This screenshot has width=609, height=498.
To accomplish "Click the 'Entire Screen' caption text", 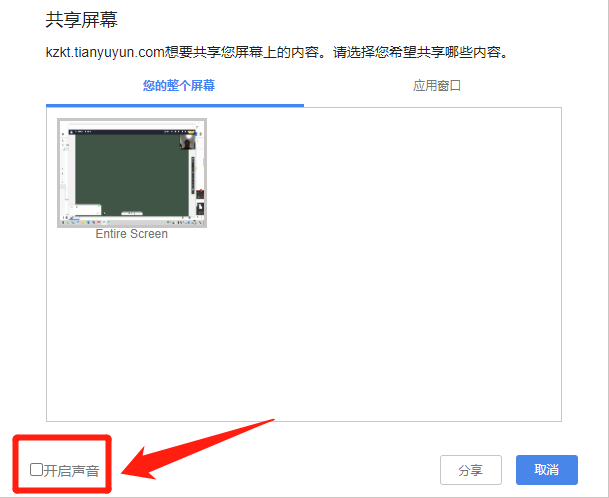I will tap(132, 234).
